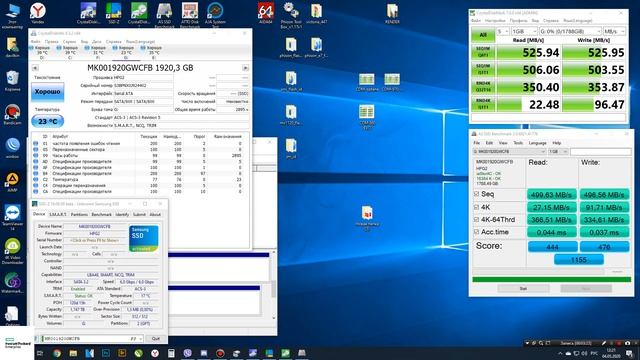Open the Language menu in AS SSD Benchmark
Screen dimensions: 640x360
pyautogui.click(x=537, y=143)
